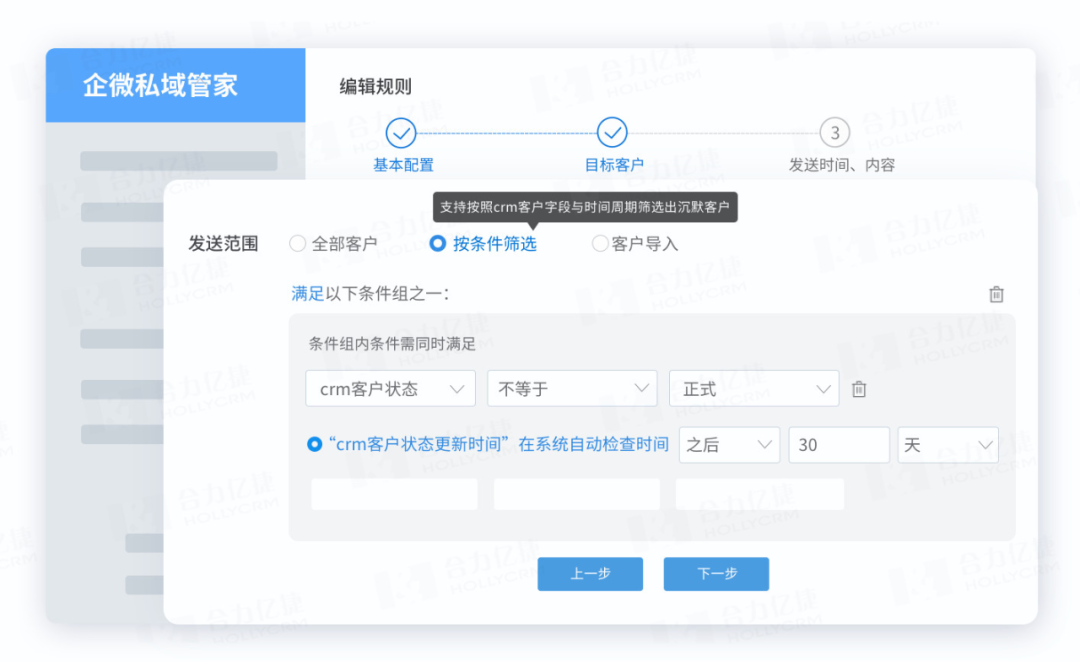Open the 正式 value dropdown
This screenshot has height=662, width=1080.
[x=753, y=389]
